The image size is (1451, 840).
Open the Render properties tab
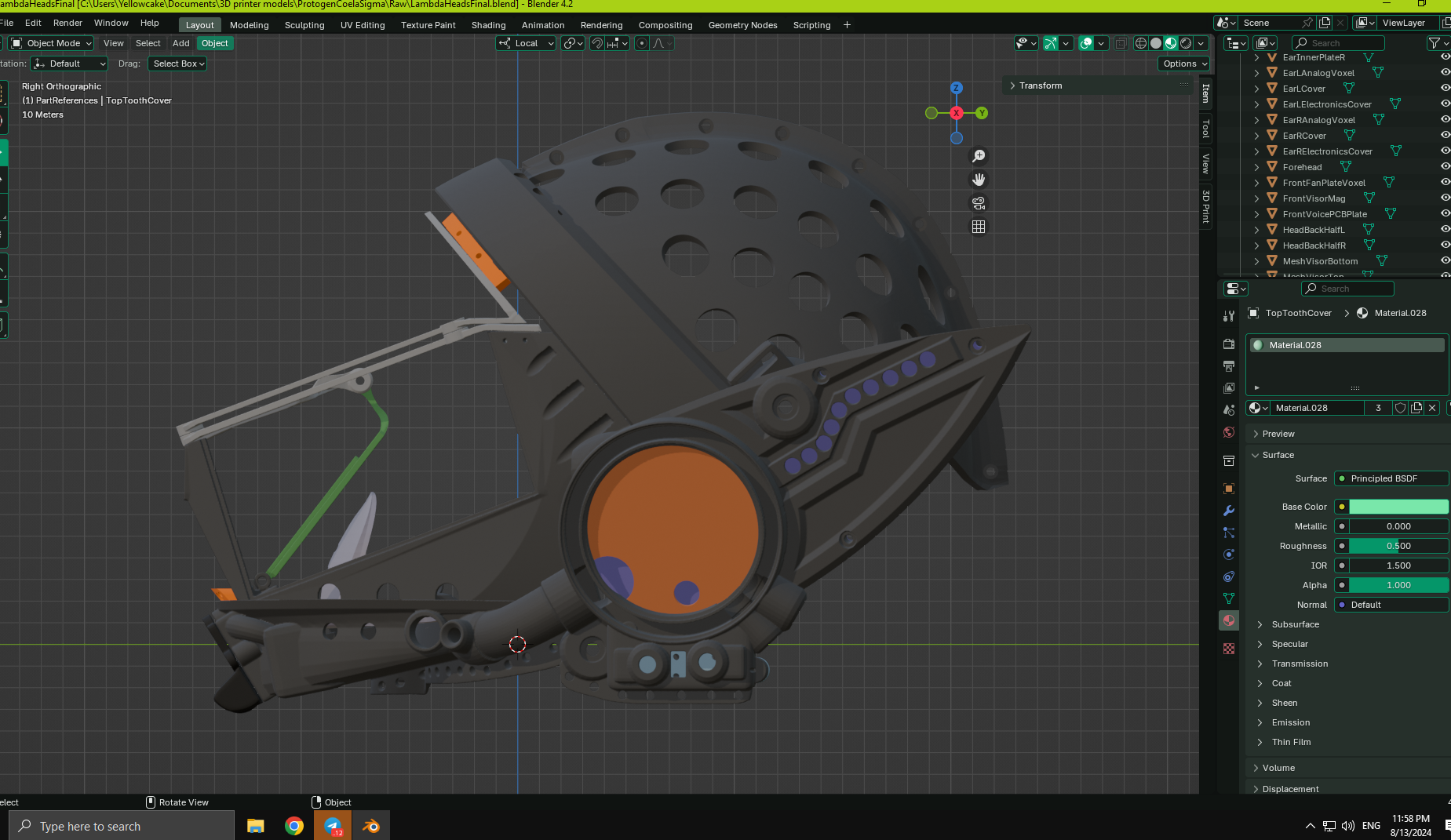1229,344
